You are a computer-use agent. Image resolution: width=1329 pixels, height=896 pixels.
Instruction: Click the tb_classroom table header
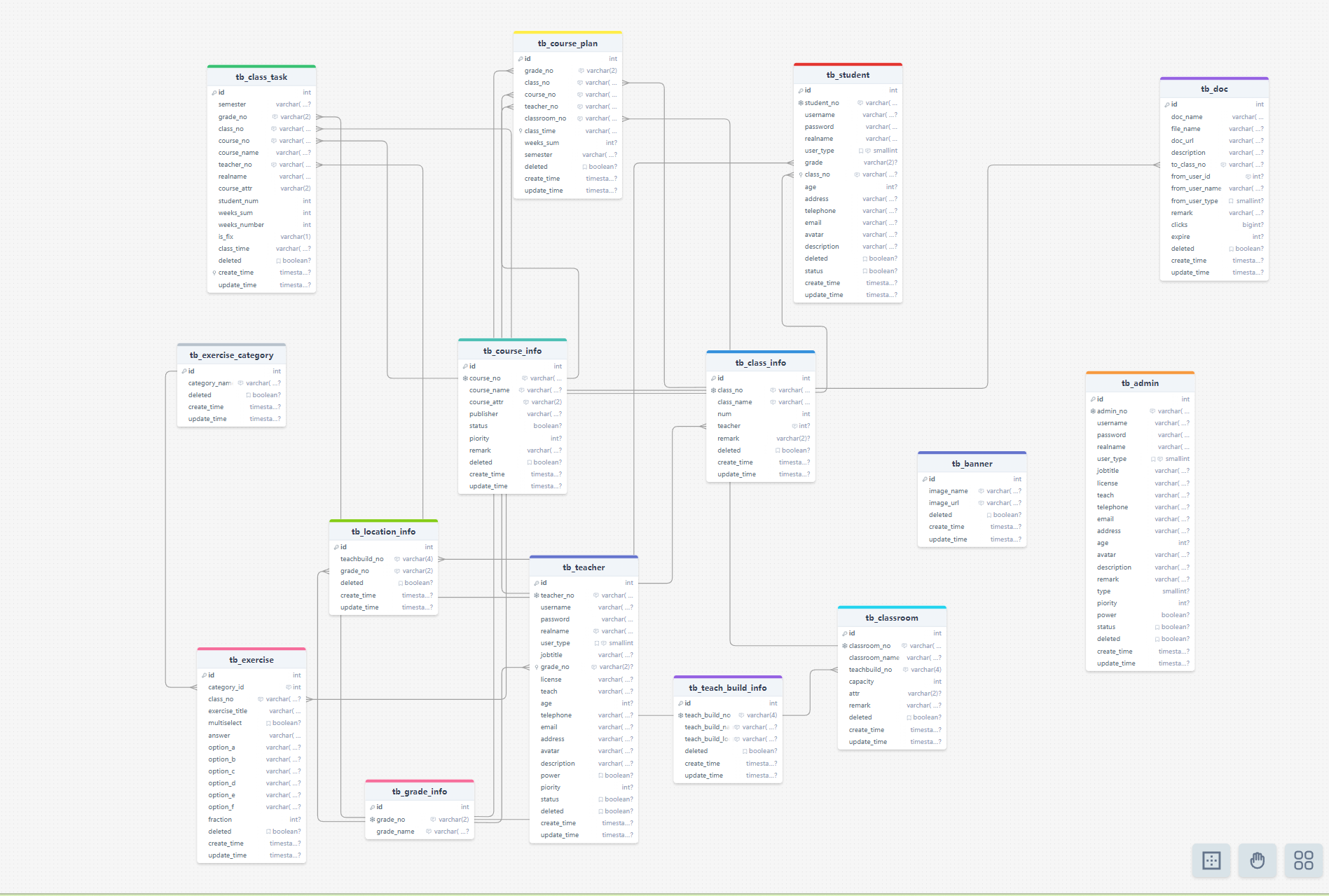[x=891, y=618]
